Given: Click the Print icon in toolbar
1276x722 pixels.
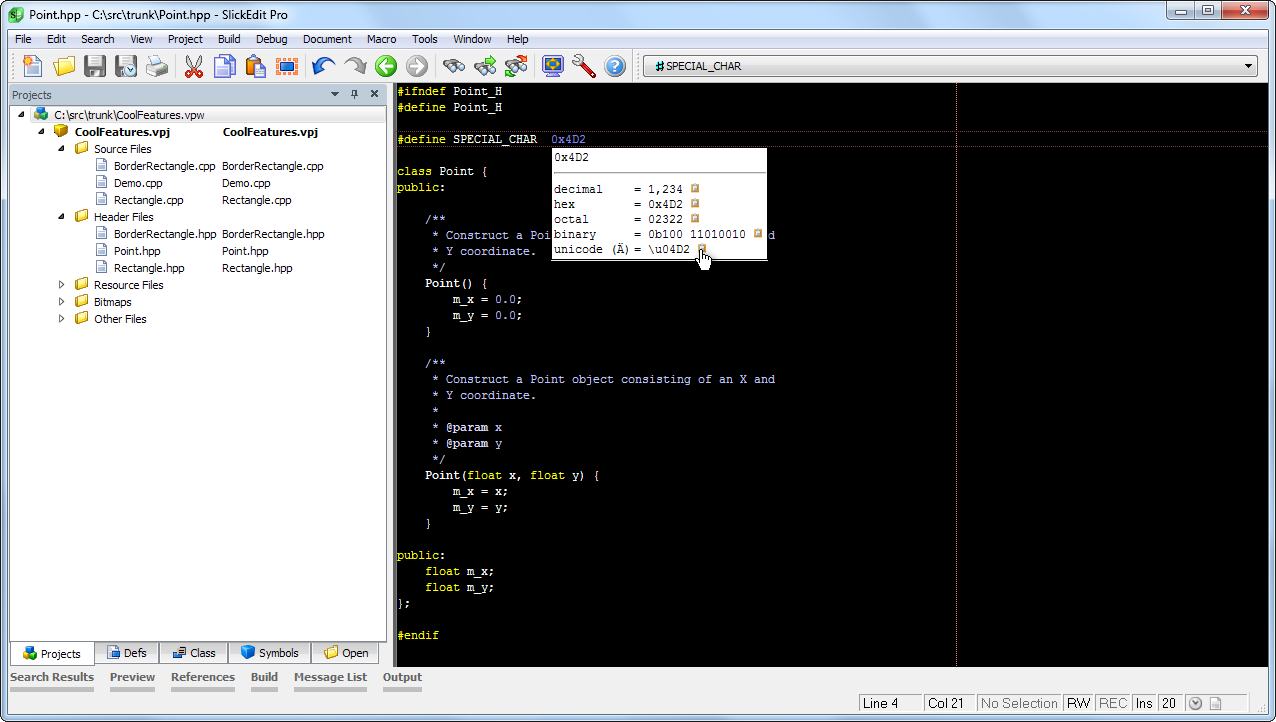Looking at the screenshot, I should click(157, 67).
